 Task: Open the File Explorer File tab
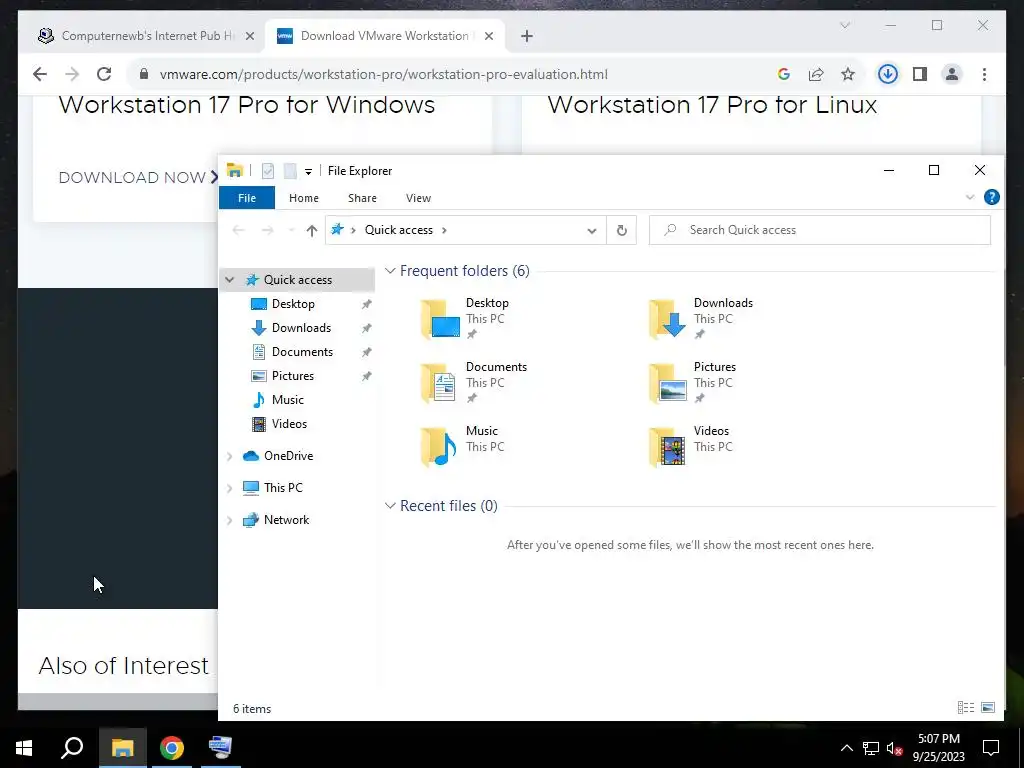(x=247, y=198)
